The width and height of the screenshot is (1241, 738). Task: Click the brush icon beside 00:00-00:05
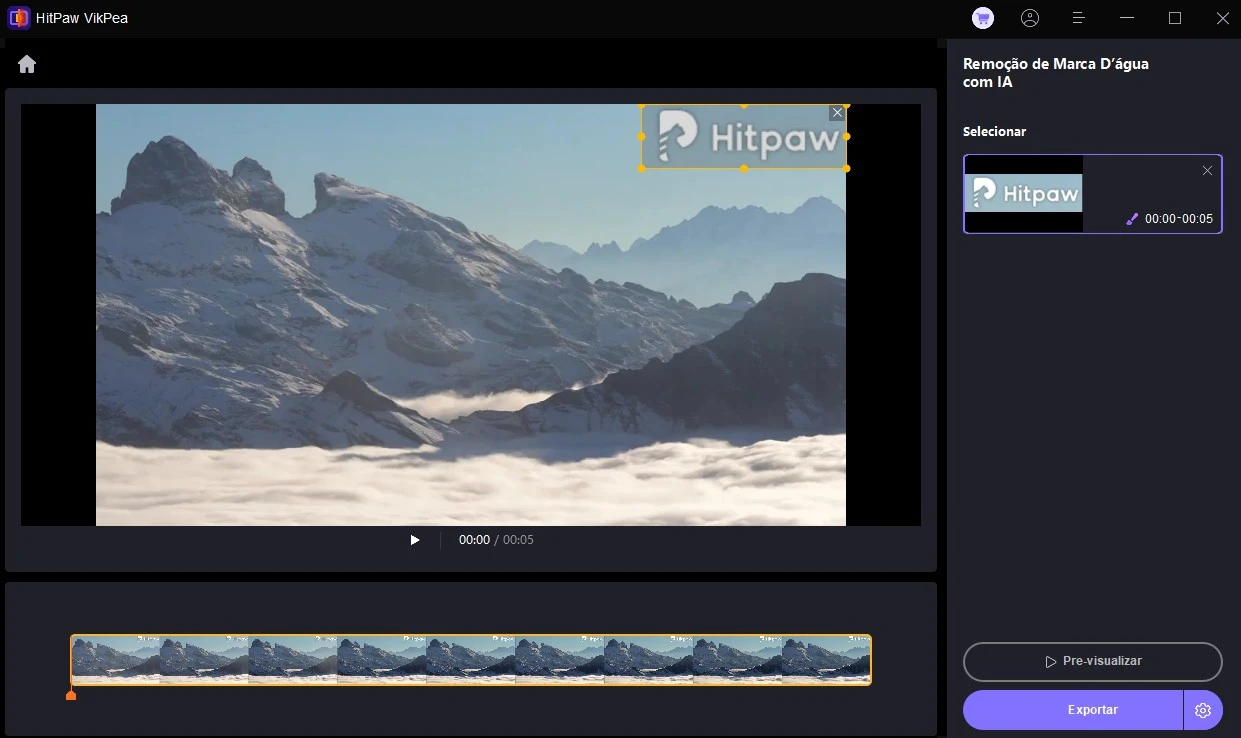(1132, 219)
